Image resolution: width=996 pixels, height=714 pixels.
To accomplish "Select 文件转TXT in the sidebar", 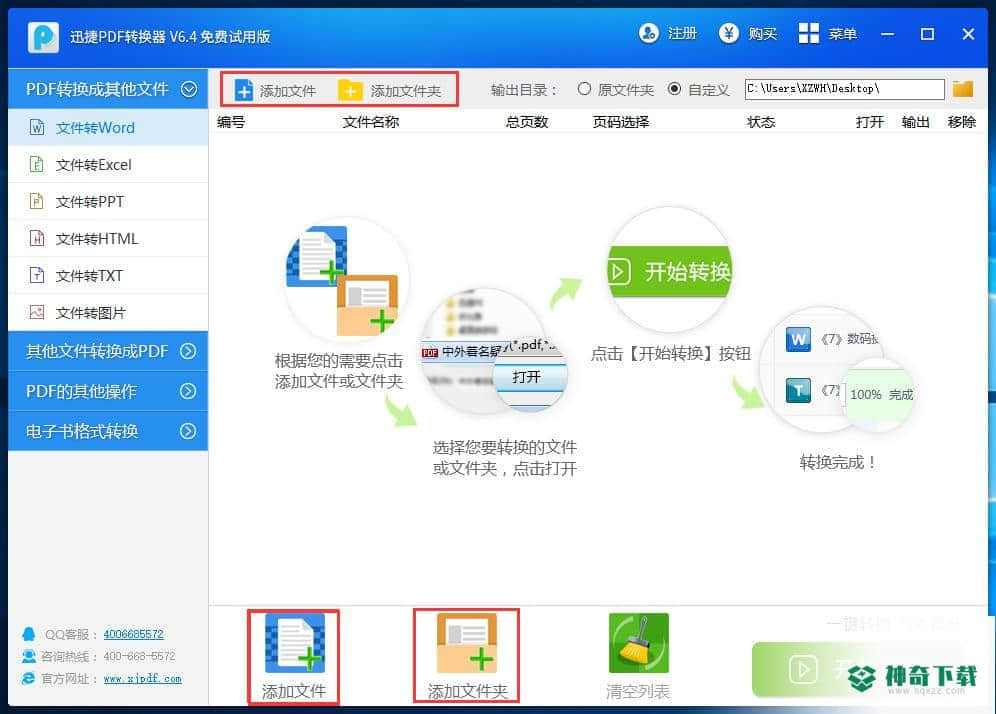I will pyautogui.click(x=108, y=275).
